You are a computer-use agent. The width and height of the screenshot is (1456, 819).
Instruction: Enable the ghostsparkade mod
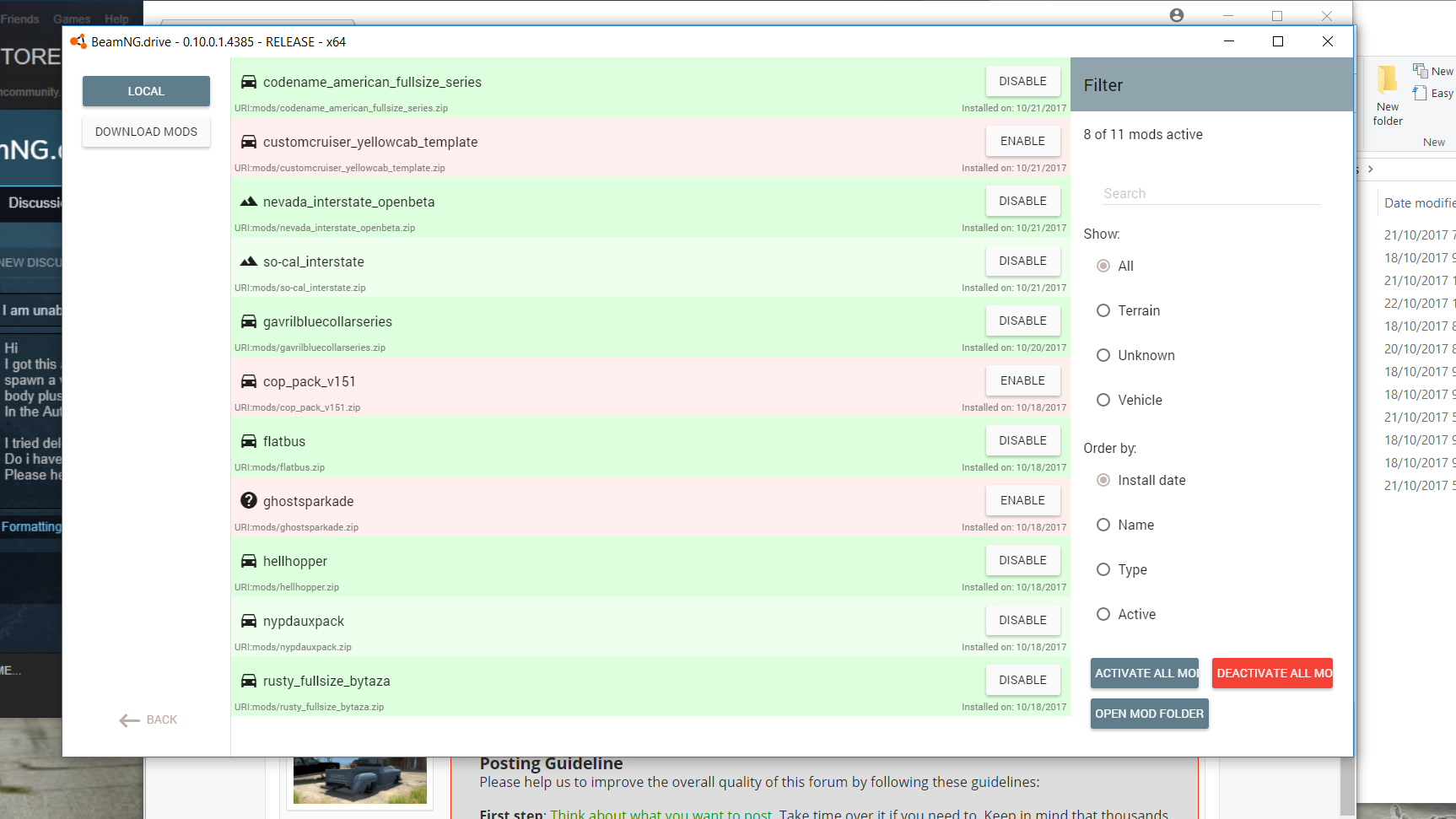point(1022,500)
